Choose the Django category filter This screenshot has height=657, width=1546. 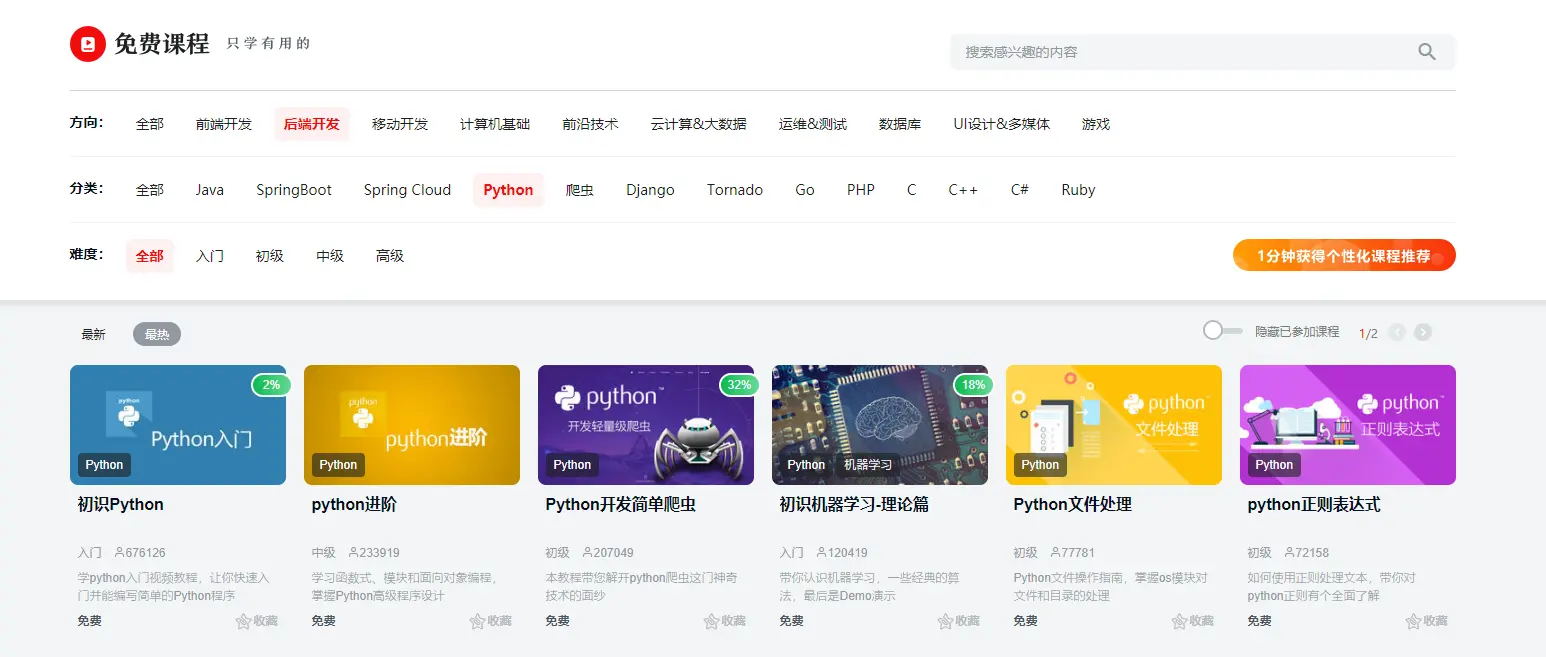[x=650, y=189]
